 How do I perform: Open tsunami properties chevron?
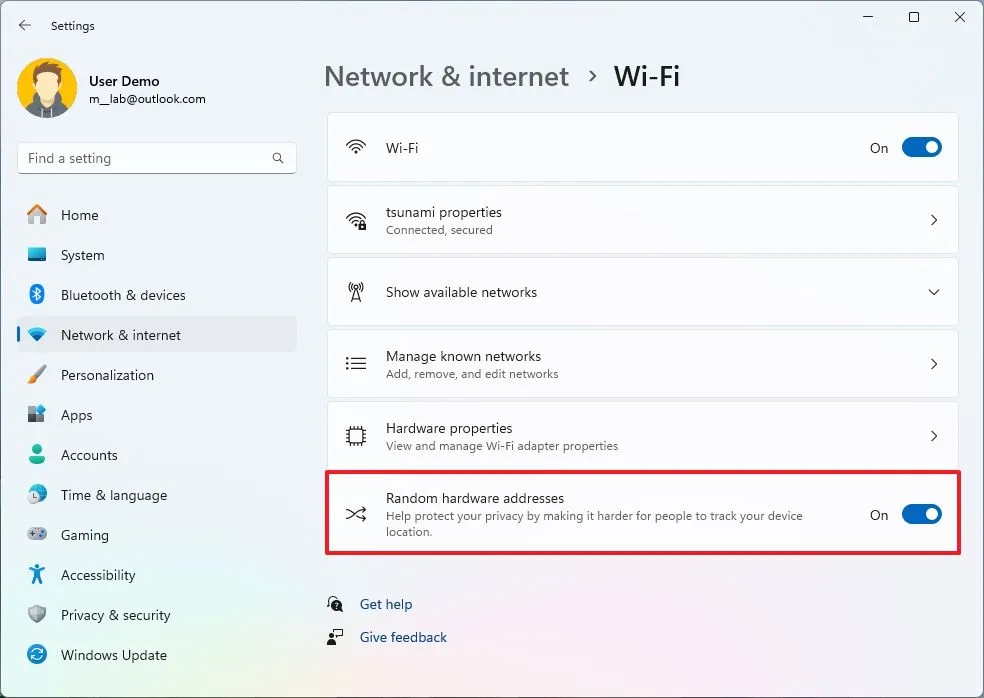(934, 220)
